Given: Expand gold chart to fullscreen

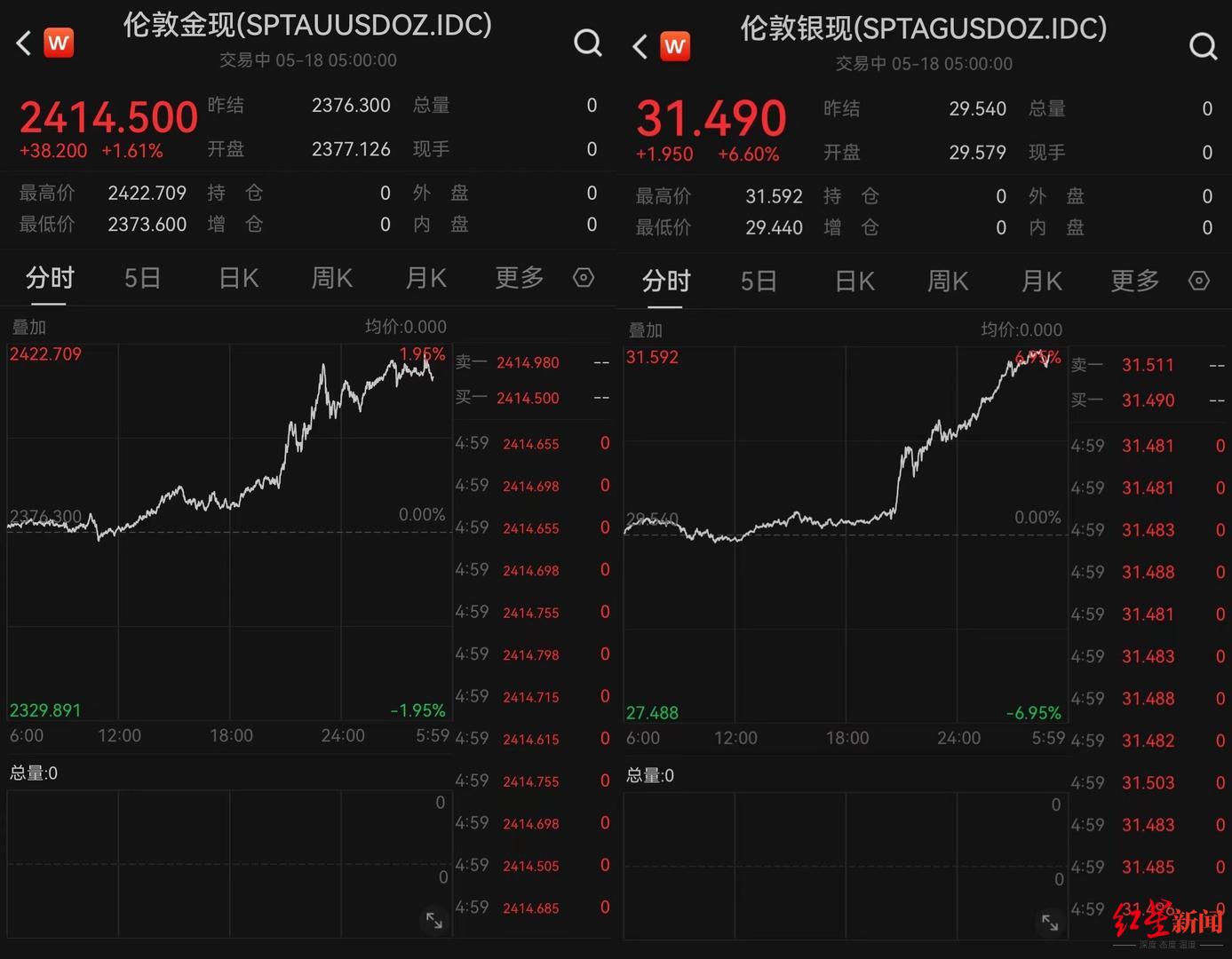Looking at the screenshot, I should [x=434, y=920].
